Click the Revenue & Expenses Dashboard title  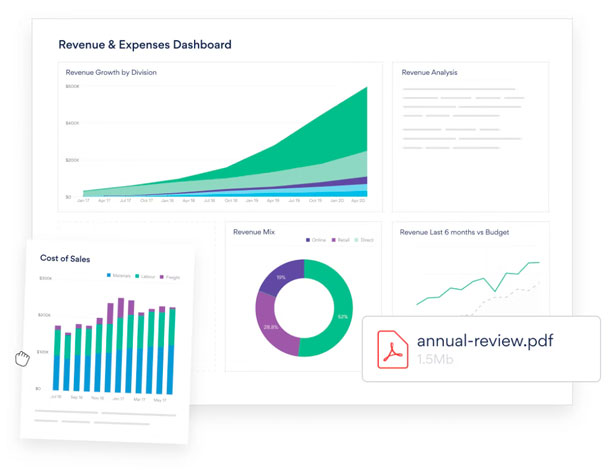(x=145, y=45)
